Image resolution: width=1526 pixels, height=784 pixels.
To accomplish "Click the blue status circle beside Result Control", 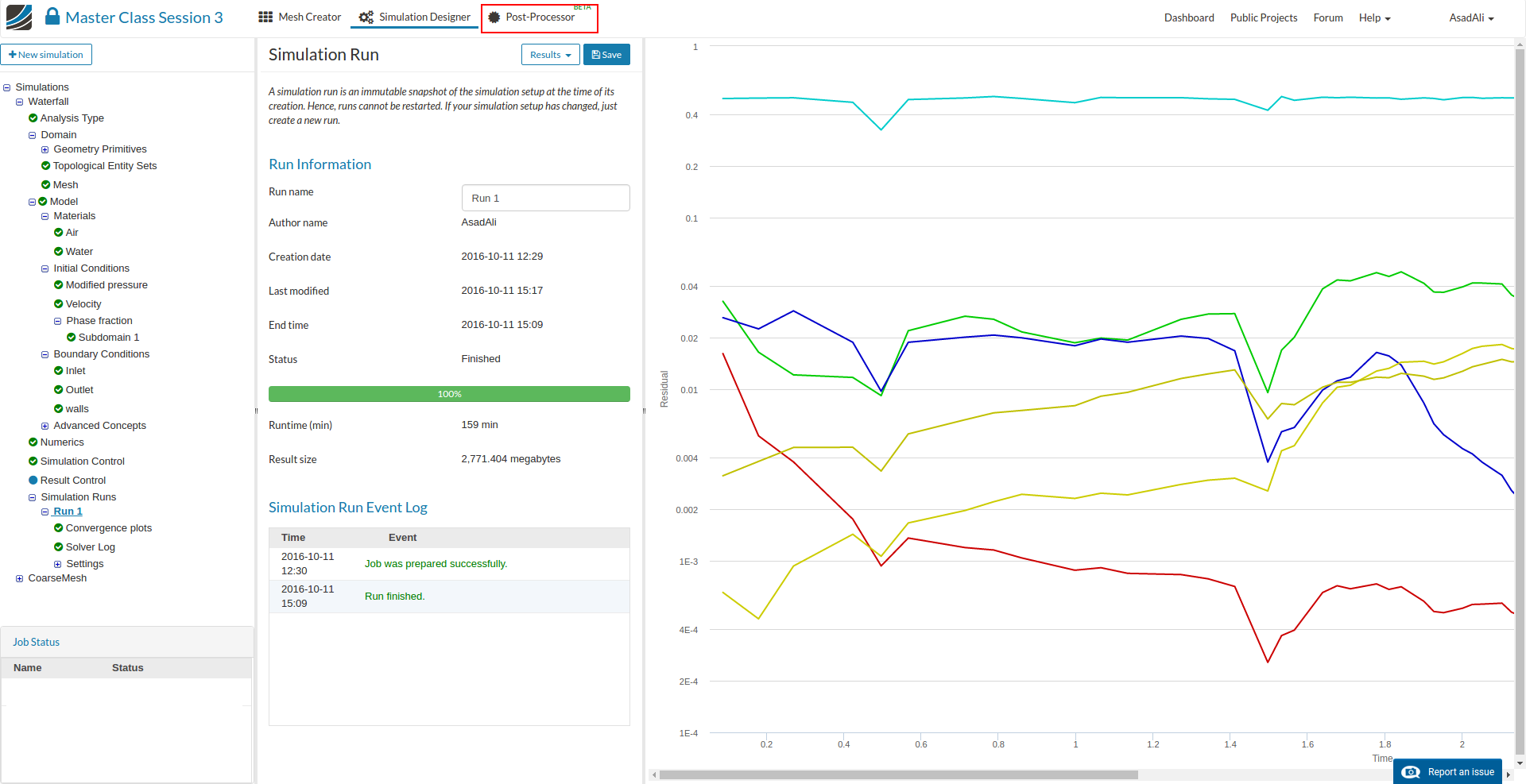I will 33,481.
